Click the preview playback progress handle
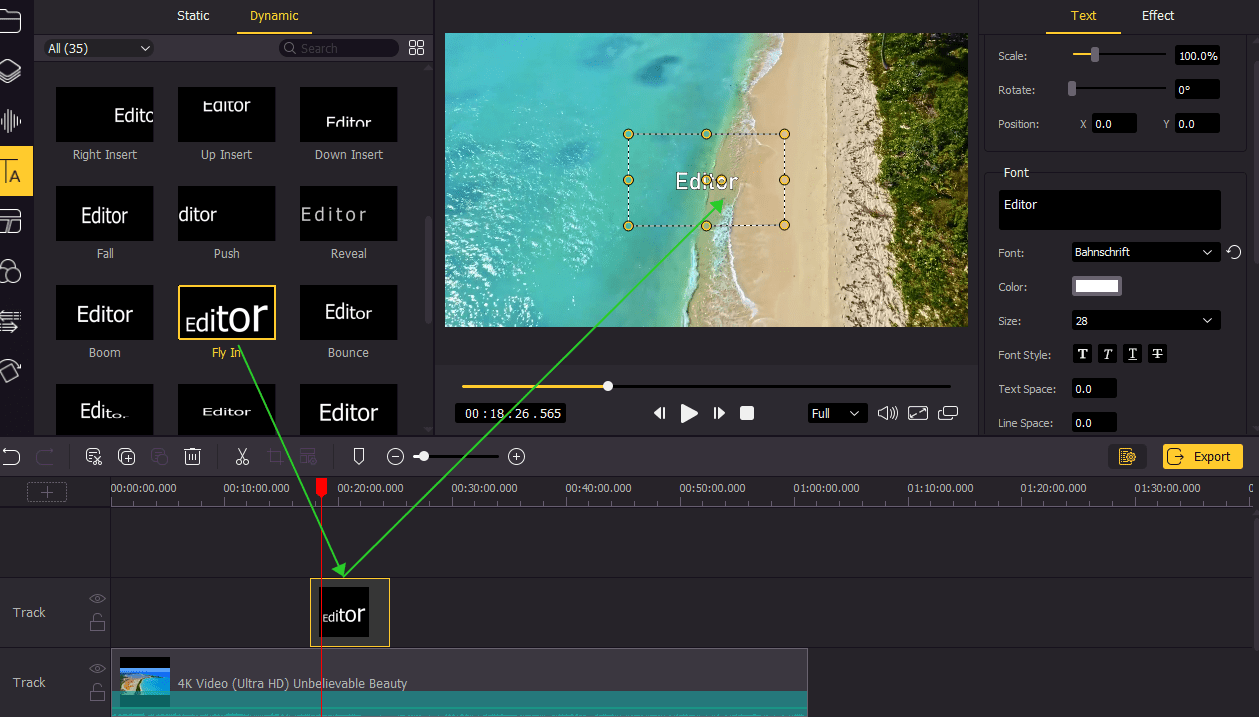This screenshot has width=1259, height=717. [608, 386]
